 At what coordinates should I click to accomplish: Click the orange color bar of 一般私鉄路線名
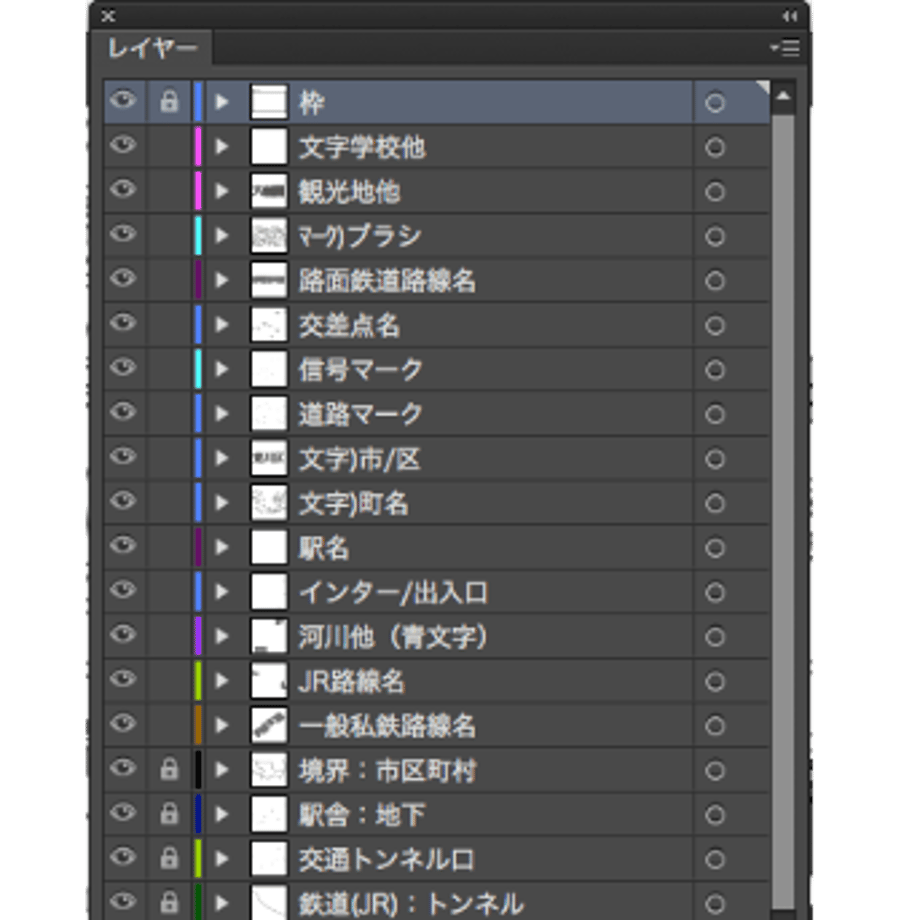pos(198,726)
